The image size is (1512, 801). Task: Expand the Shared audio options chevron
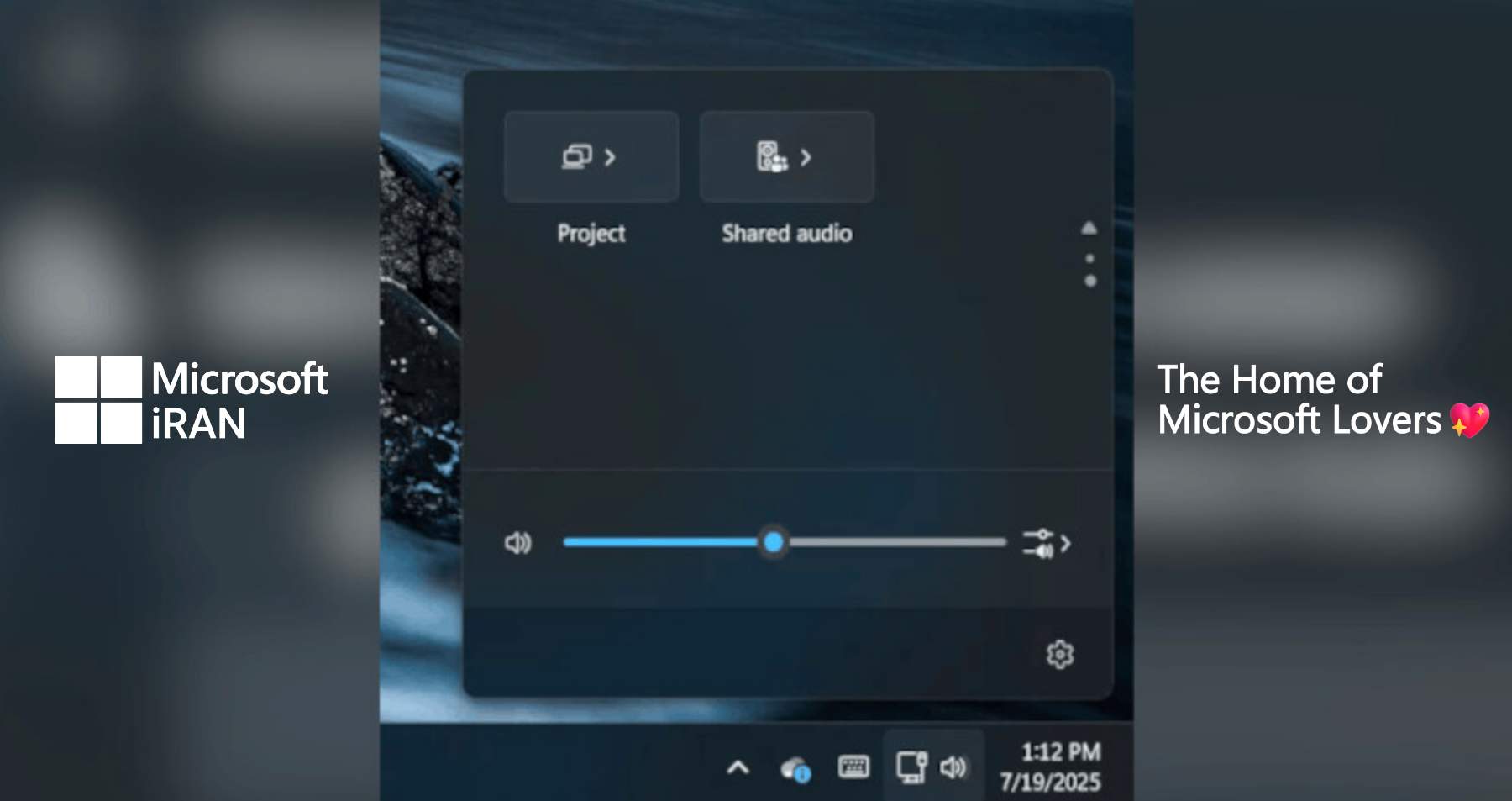(x=806, y=157)
